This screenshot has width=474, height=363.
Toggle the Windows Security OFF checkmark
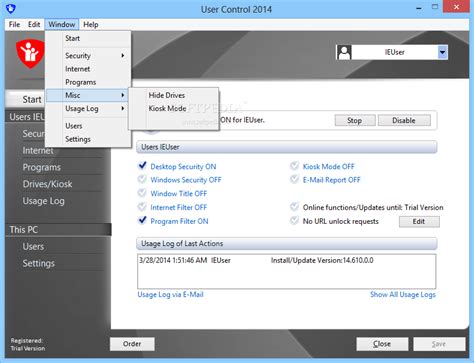pos(142,179)
